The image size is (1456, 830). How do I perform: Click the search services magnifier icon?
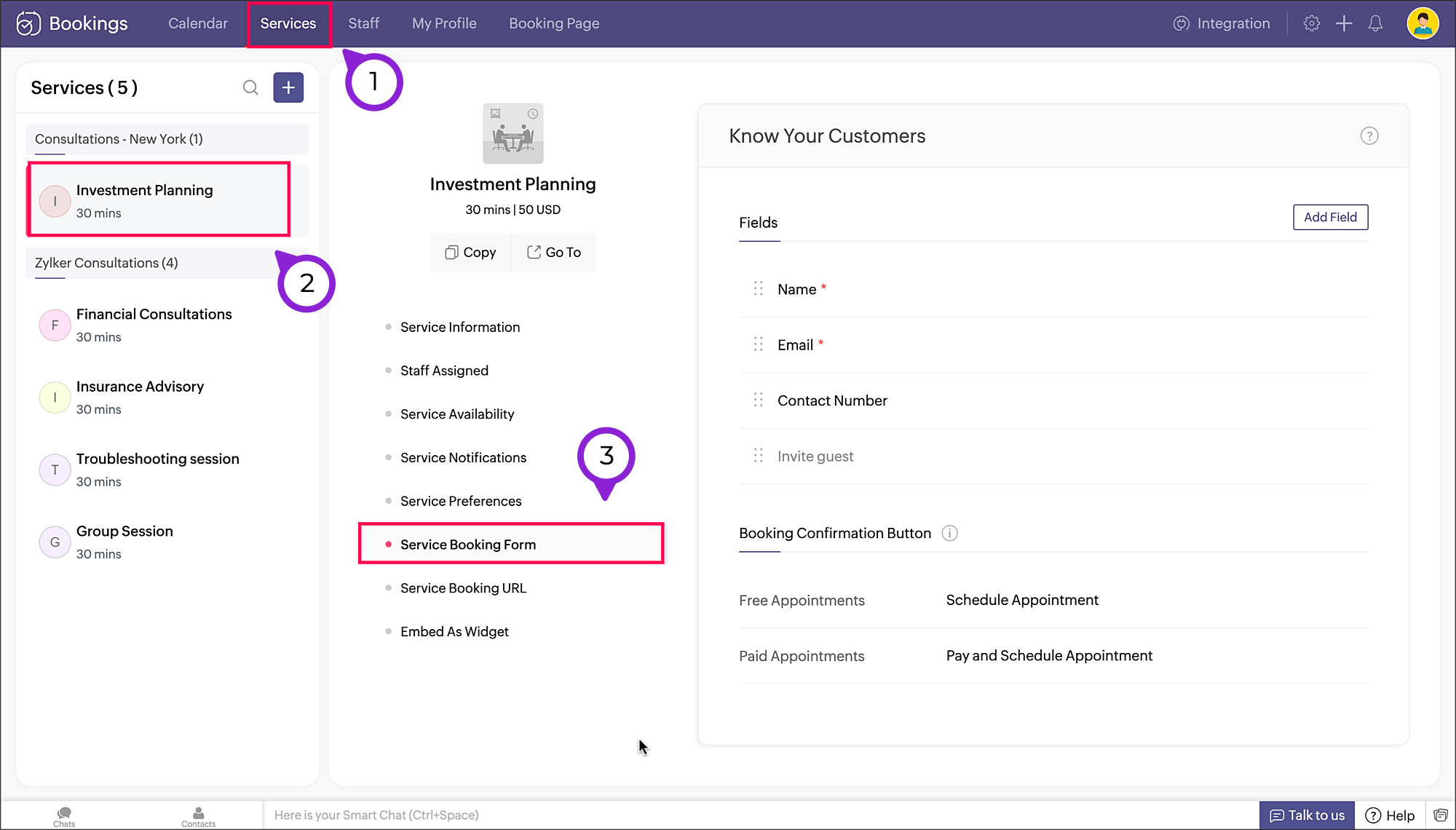250,88
